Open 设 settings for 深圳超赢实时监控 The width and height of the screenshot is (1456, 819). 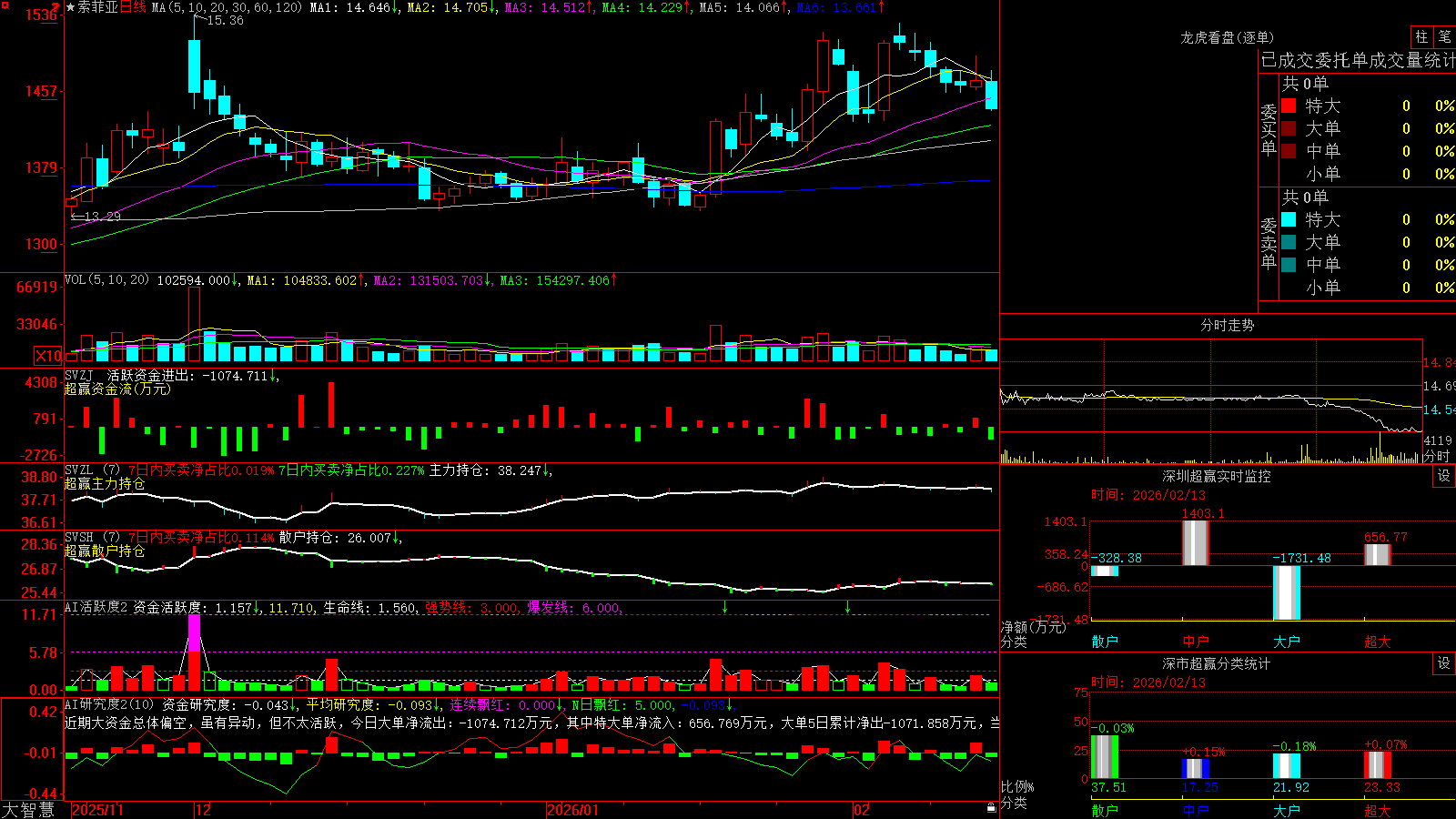(x=1444, y=476)
